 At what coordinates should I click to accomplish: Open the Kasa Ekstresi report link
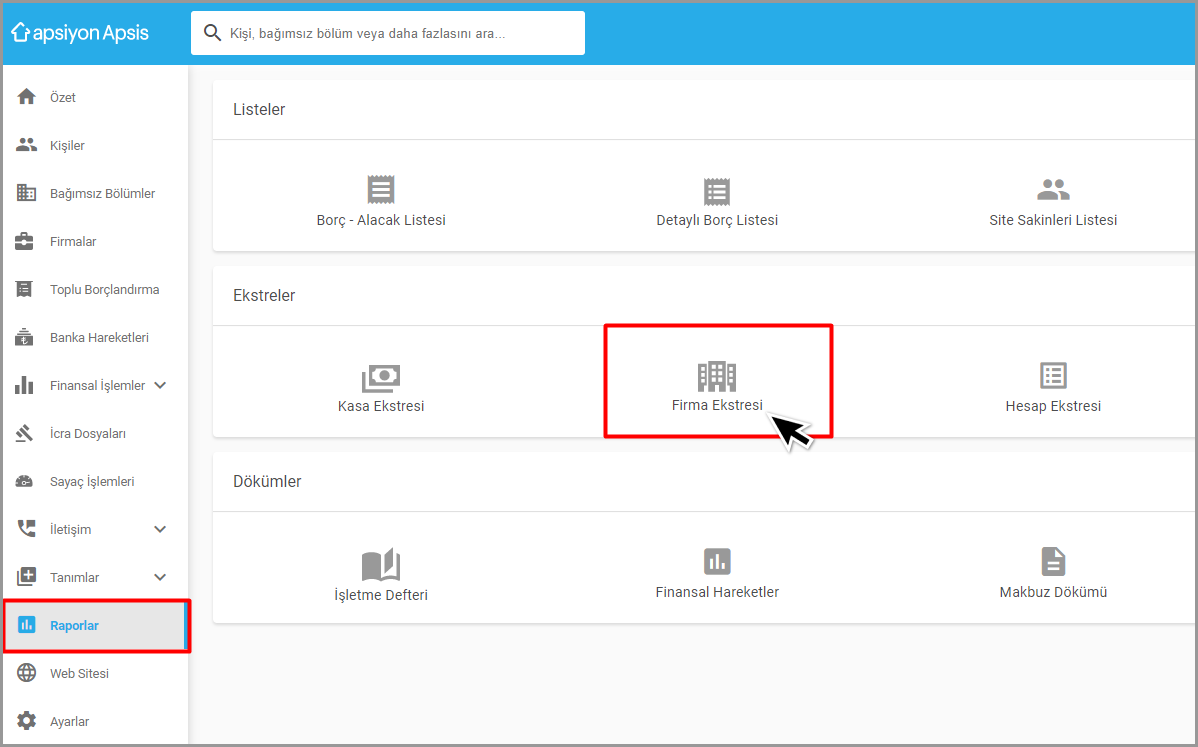[380, 406]
